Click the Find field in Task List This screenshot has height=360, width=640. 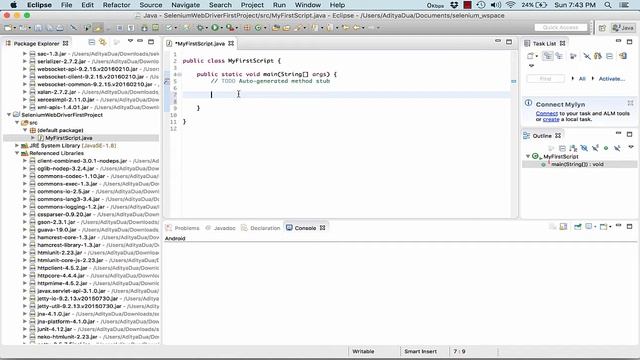coord(546,78)
